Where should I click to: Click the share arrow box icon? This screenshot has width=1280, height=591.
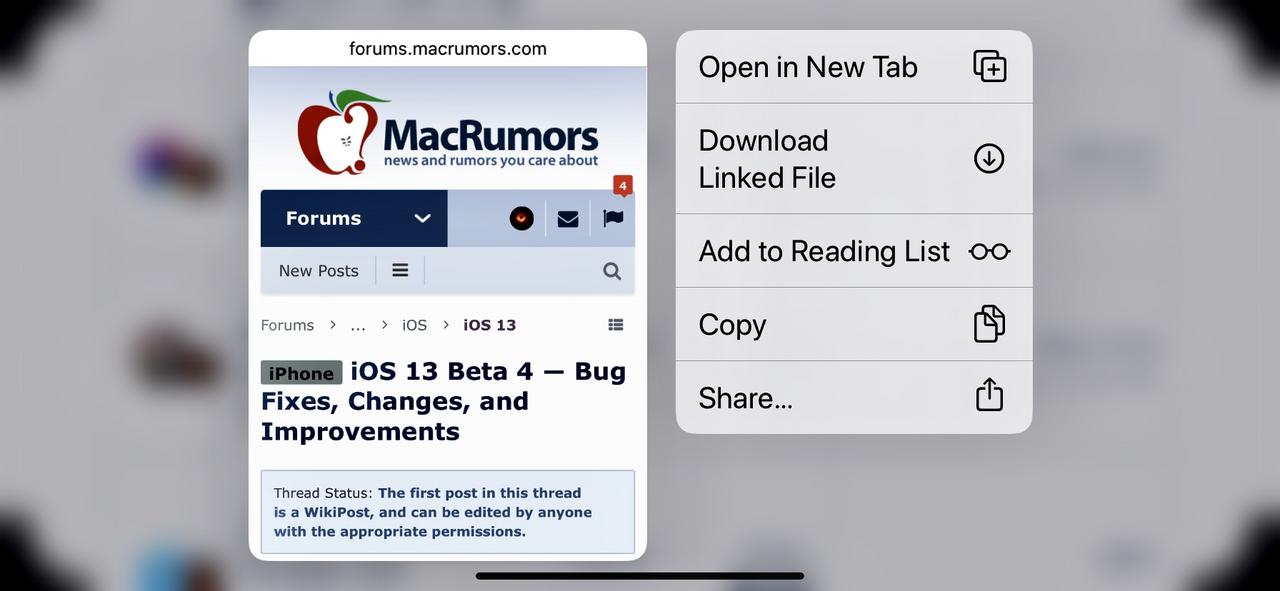pos(989,394)
